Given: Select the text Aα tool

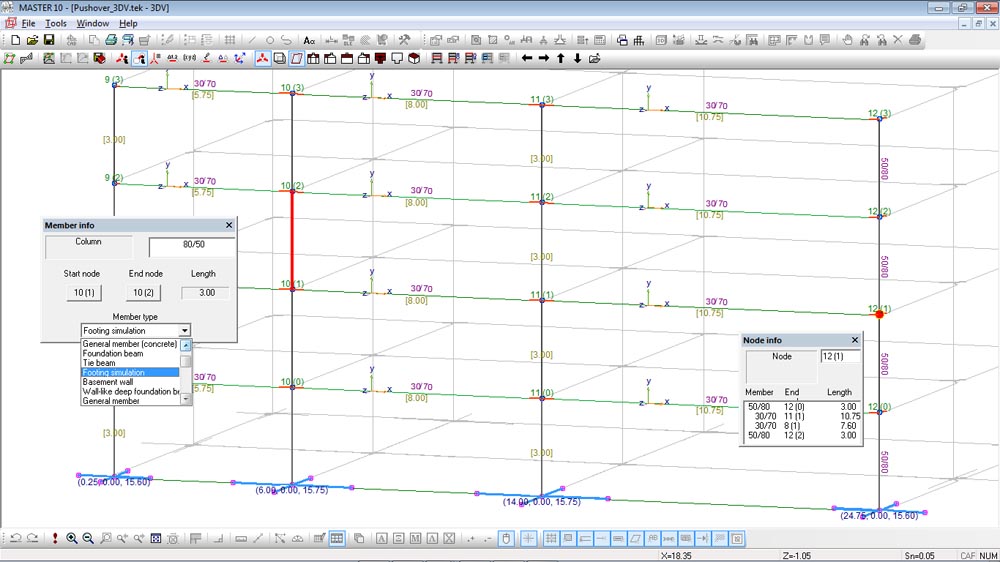Looking at the screenshot, I should click(309, 40).
